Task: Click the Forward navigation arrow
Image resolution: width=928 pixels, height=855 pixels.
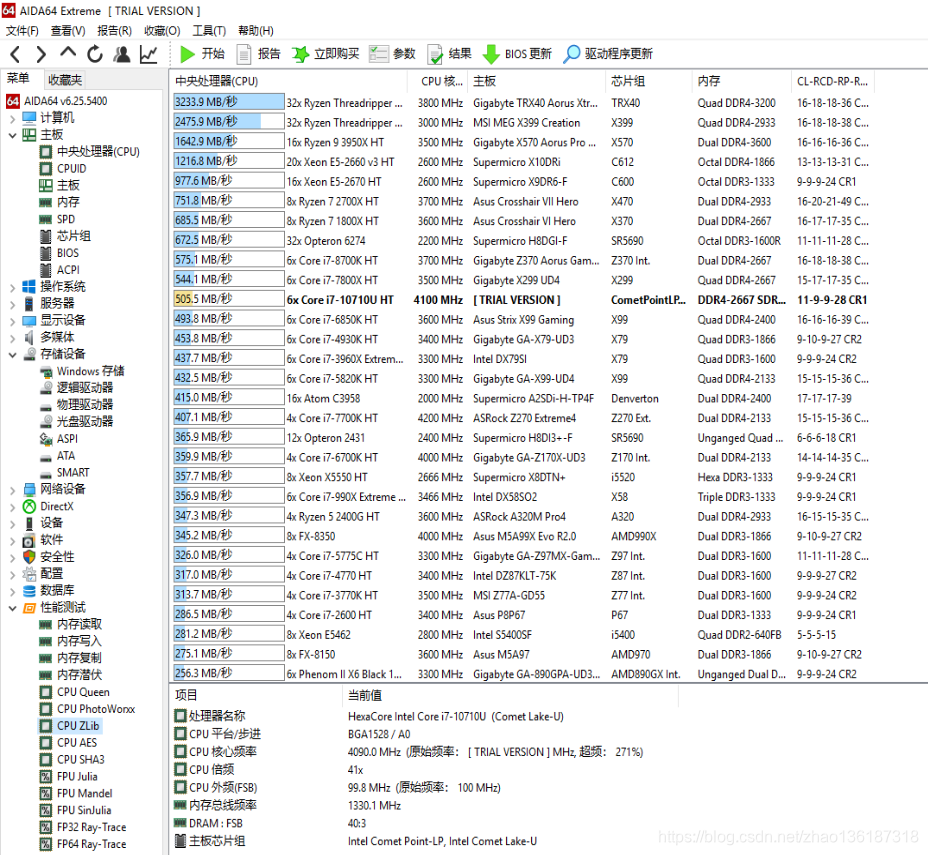Action: tap(41, 54)
